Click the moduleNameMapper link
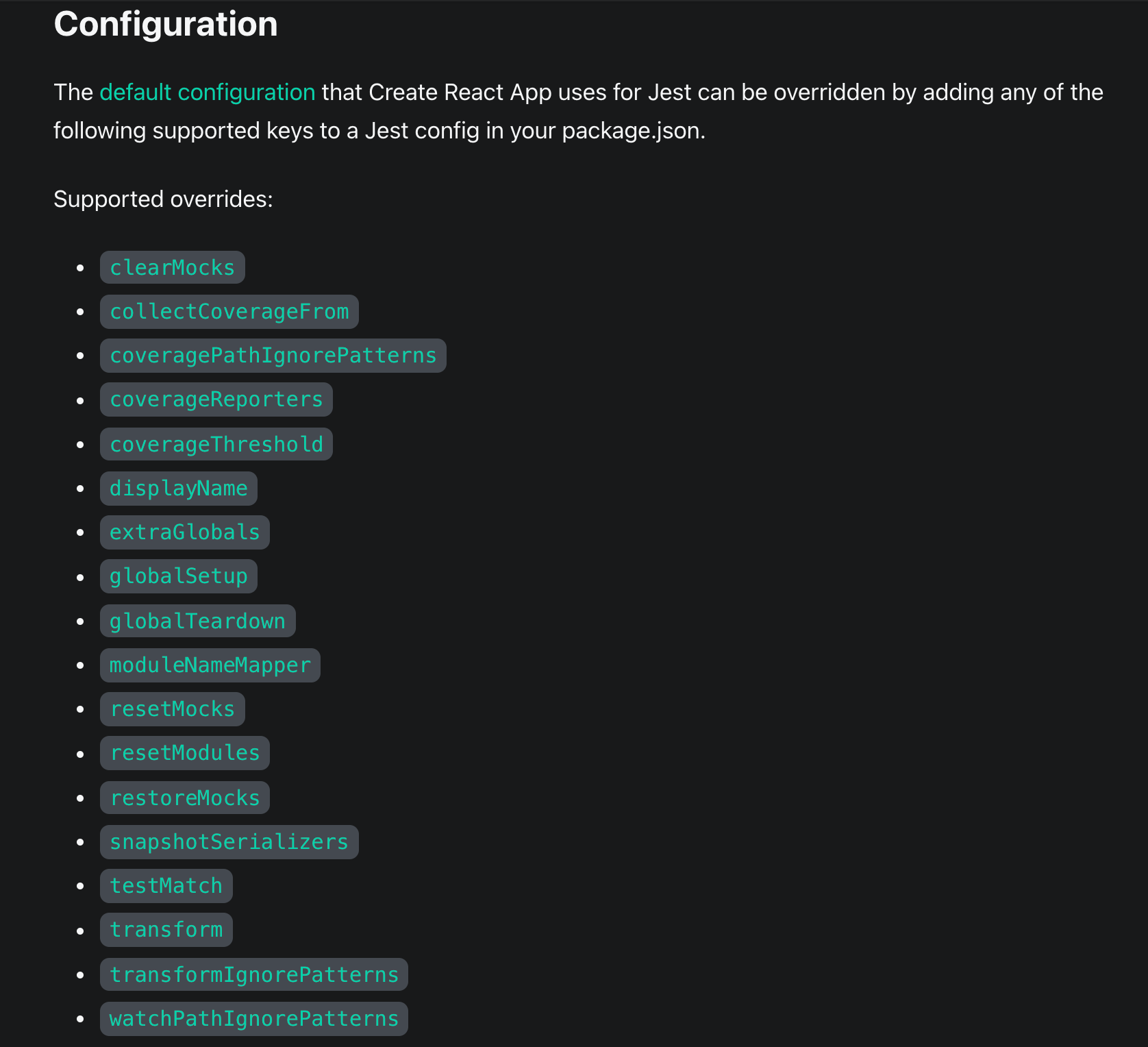The height and width of the screenshot is (1047, 1148). [210, 665]
